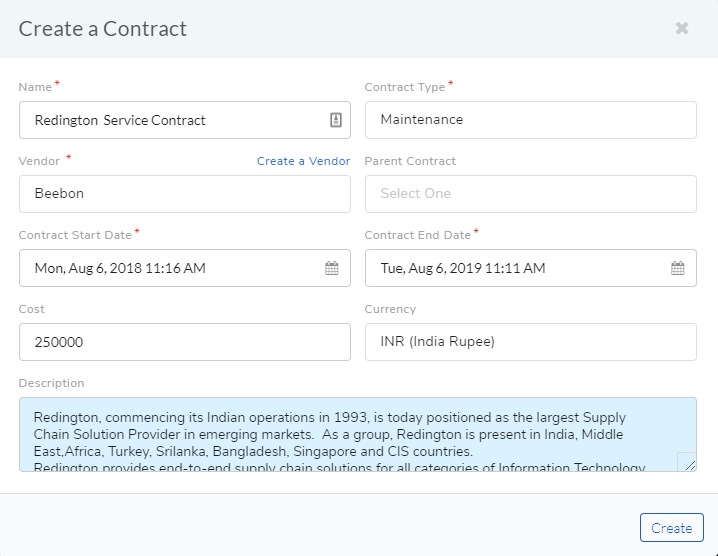718x556 pixels.
Task: Click the Contract Start Date label
Action: (x=75, y=235)
